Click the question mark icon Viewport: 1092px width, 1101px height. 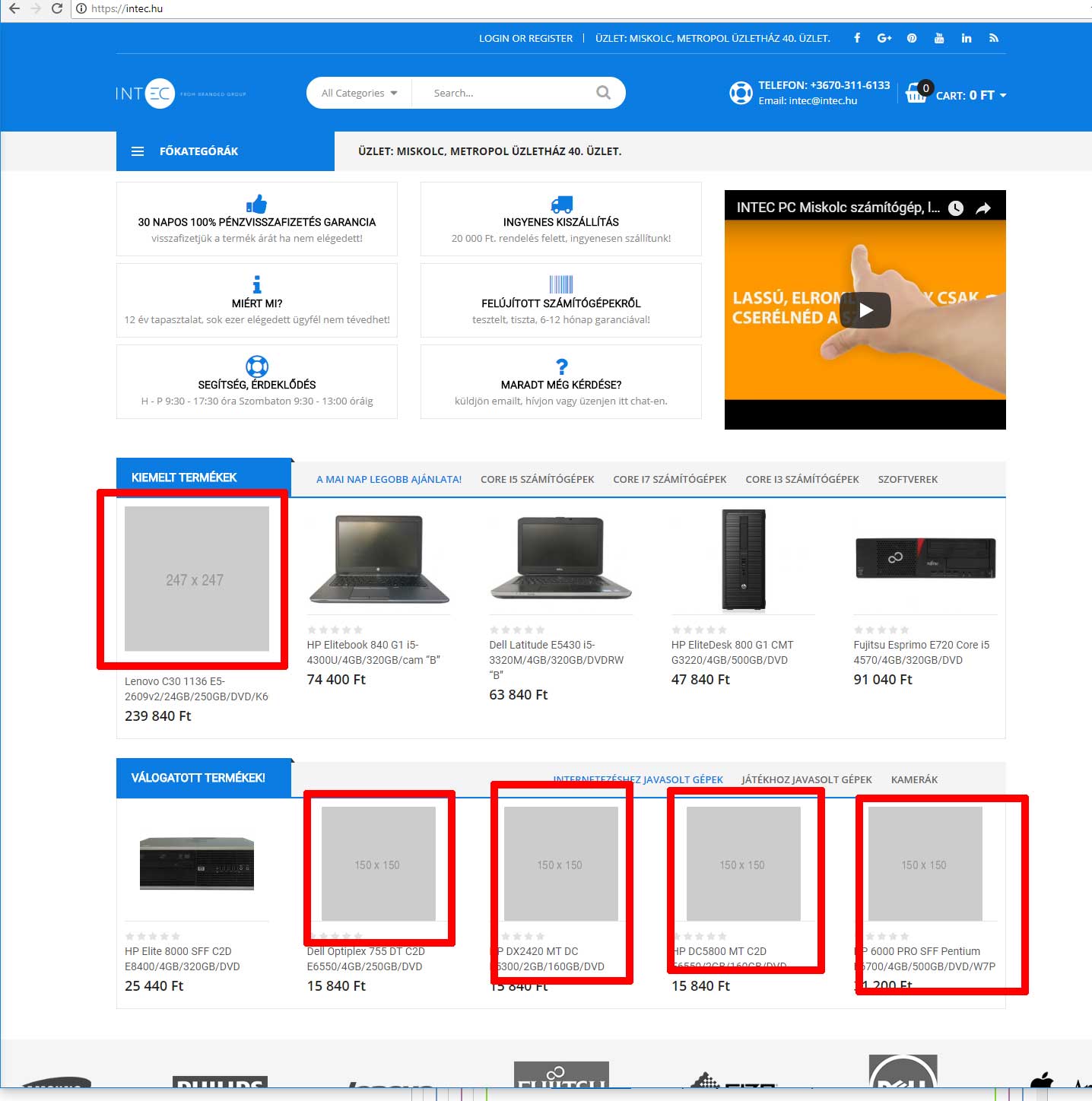coord(561,366)
